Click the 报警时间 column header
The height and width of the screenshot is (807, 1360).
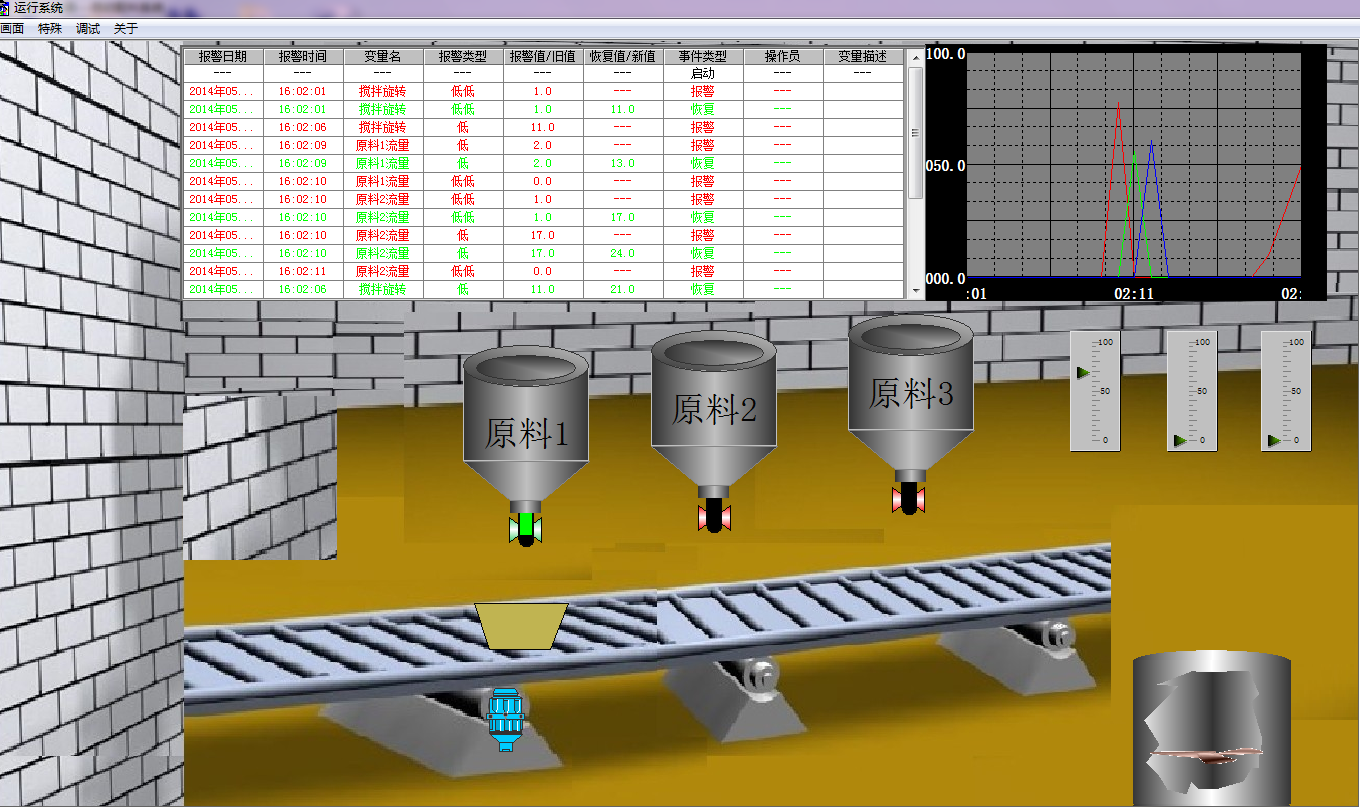303,57
